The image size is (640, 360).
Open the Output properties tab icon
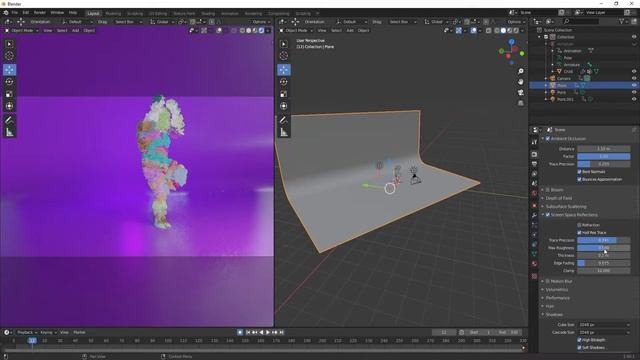(x=534, y=164)
